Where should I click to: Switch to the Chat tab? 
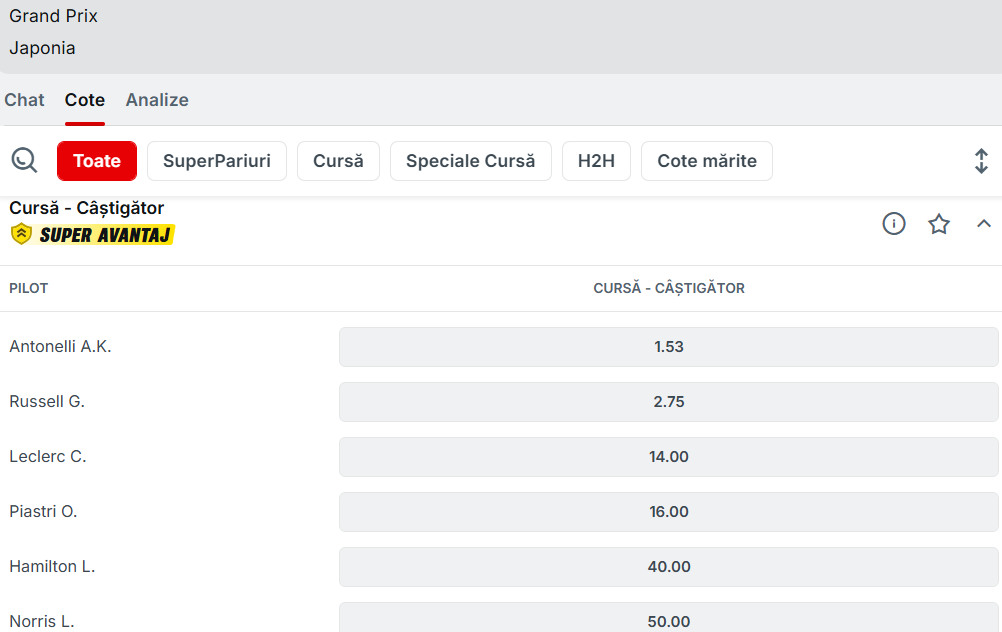point(25,100)
